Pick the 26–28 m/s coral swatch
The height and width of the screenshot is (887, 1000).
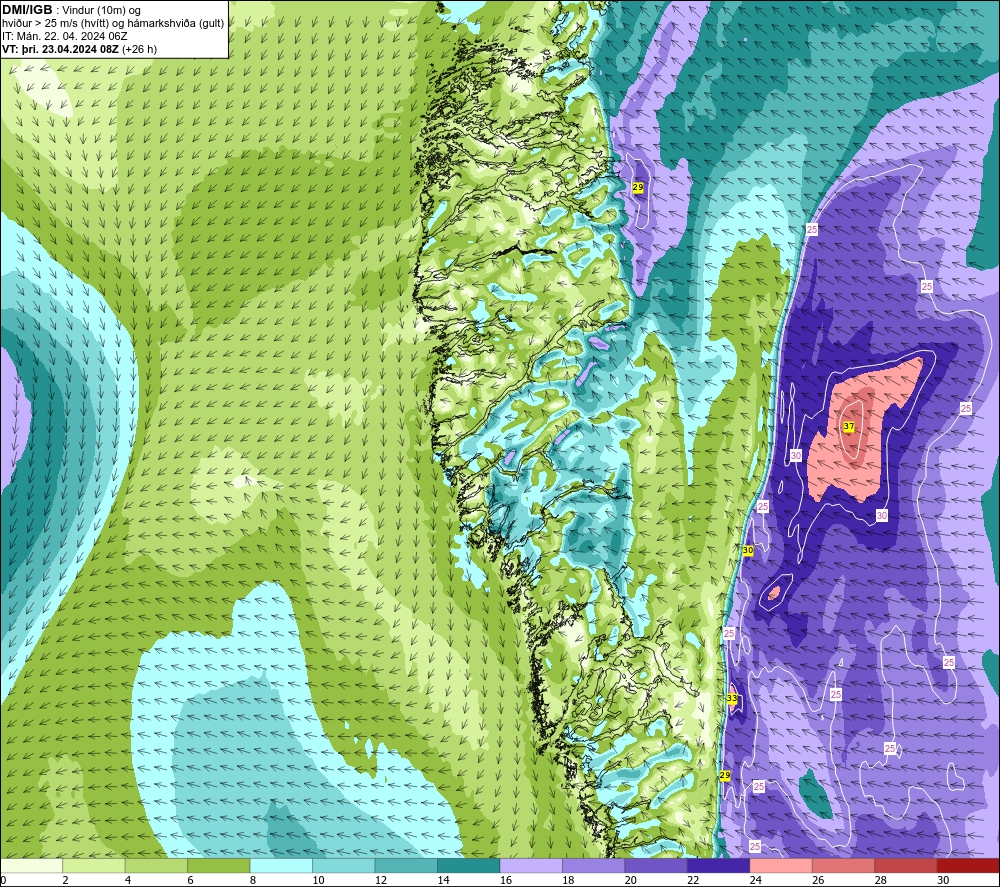coord(844,865)
